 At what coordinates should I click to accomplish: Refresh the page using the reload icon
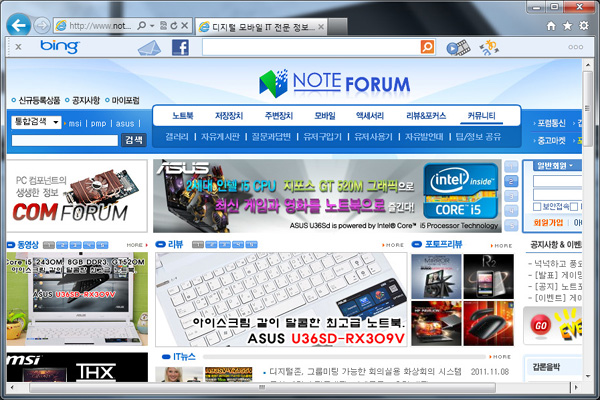(x=174, y=26)
